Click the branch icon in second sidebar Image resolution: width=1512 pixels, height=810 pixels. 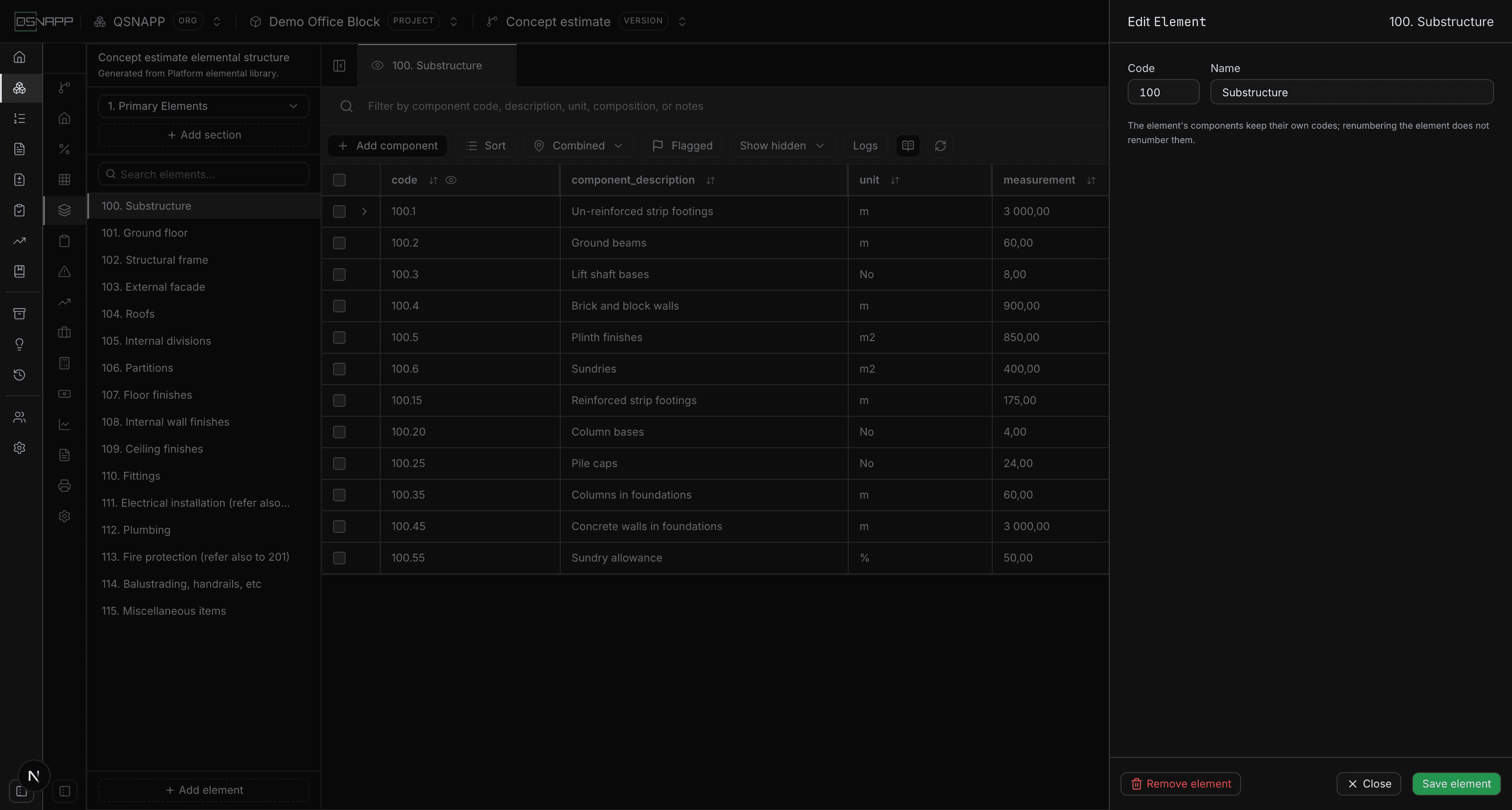64,88
